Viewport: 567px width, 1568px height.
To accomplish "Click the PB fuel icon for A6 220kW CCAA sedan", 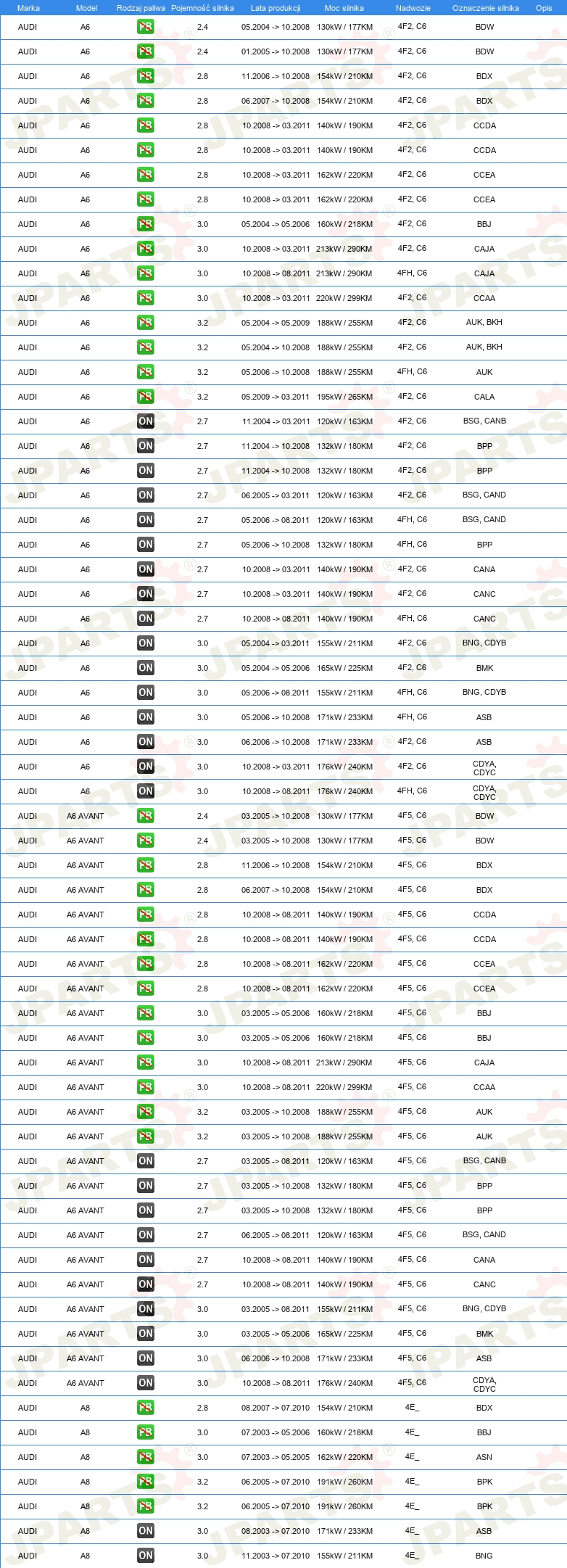I will (145, 298).
